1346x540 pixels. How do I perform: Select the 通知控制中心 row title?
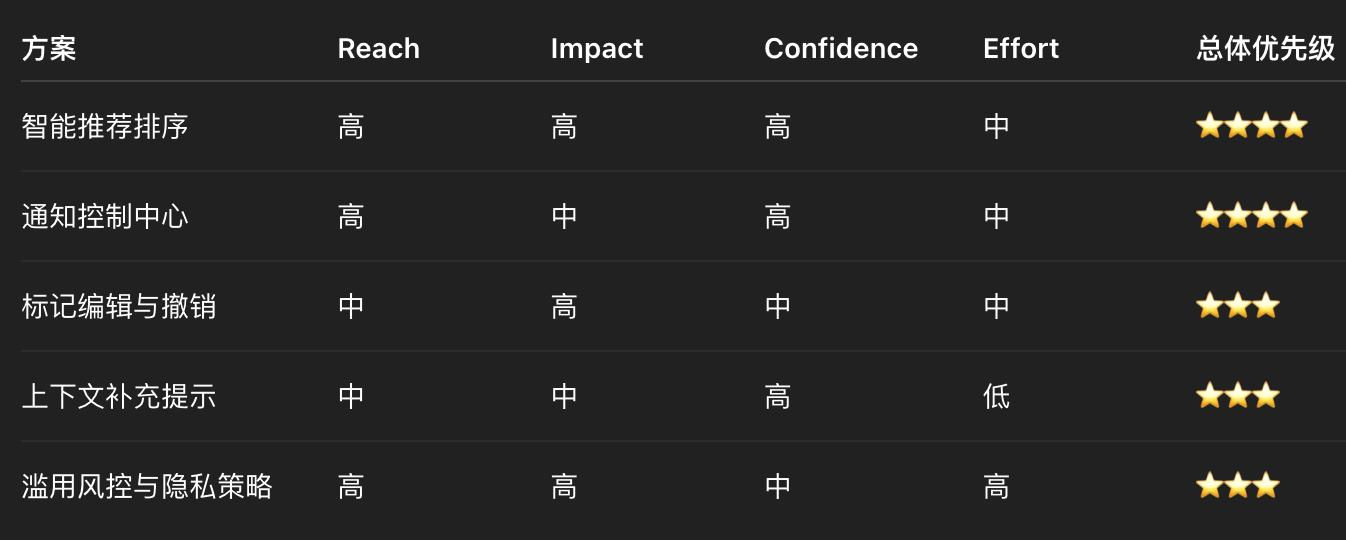[105, 216]
